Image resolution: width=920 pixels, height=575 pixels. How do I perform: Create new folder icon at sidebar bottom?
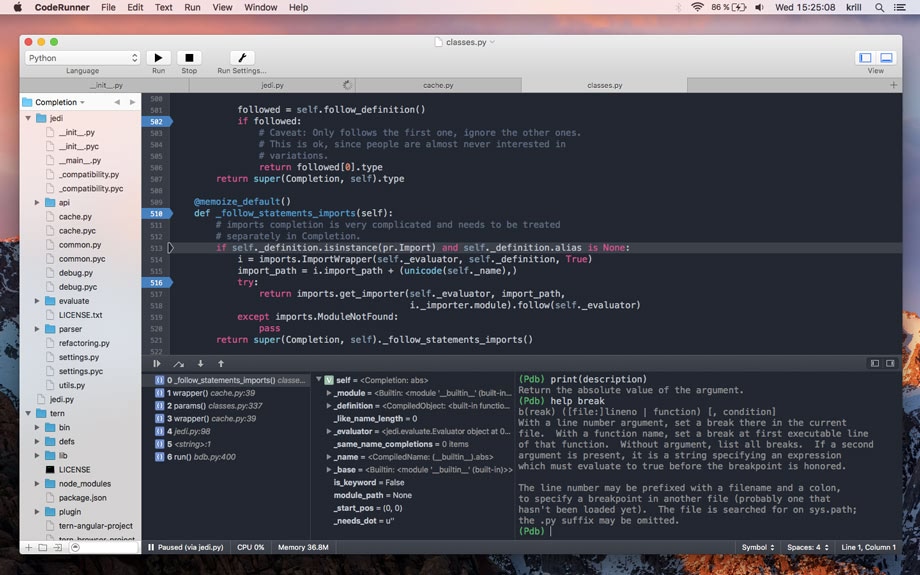43,547
